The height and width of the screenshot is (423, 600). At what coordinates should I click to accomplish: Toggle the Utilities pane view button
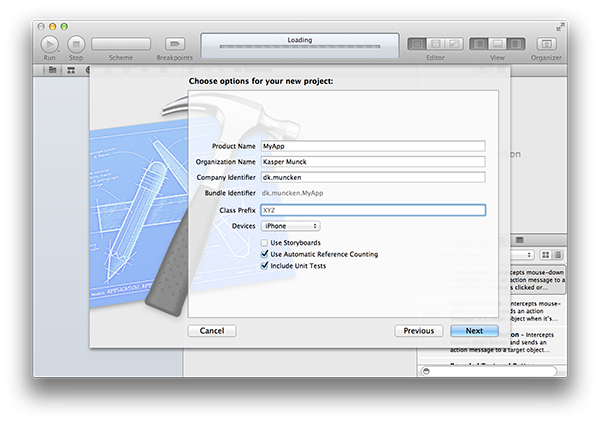pyautogui.click(x=515, y=44)
